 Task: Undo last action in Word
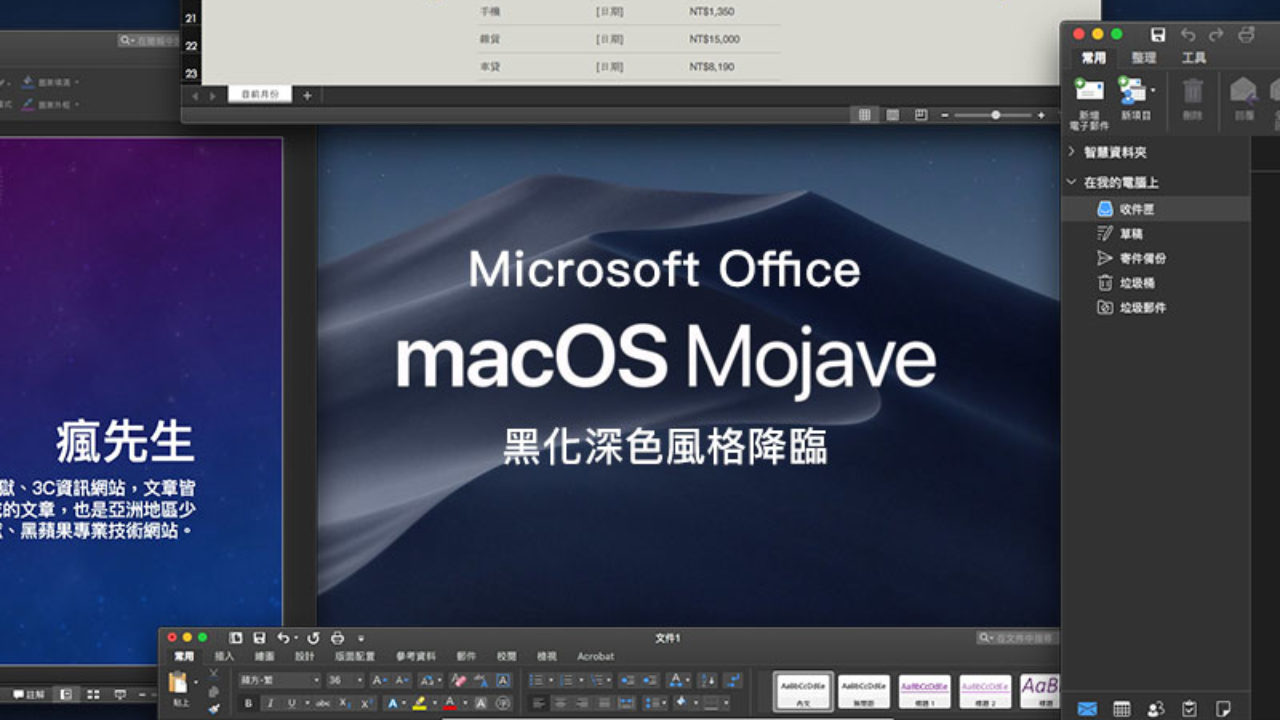(x=283, y=637)
